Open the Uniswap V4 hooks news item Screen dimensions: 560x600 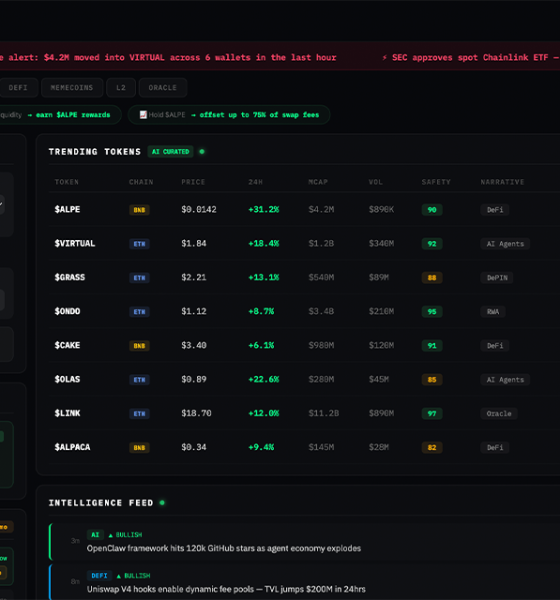[305, 582]
